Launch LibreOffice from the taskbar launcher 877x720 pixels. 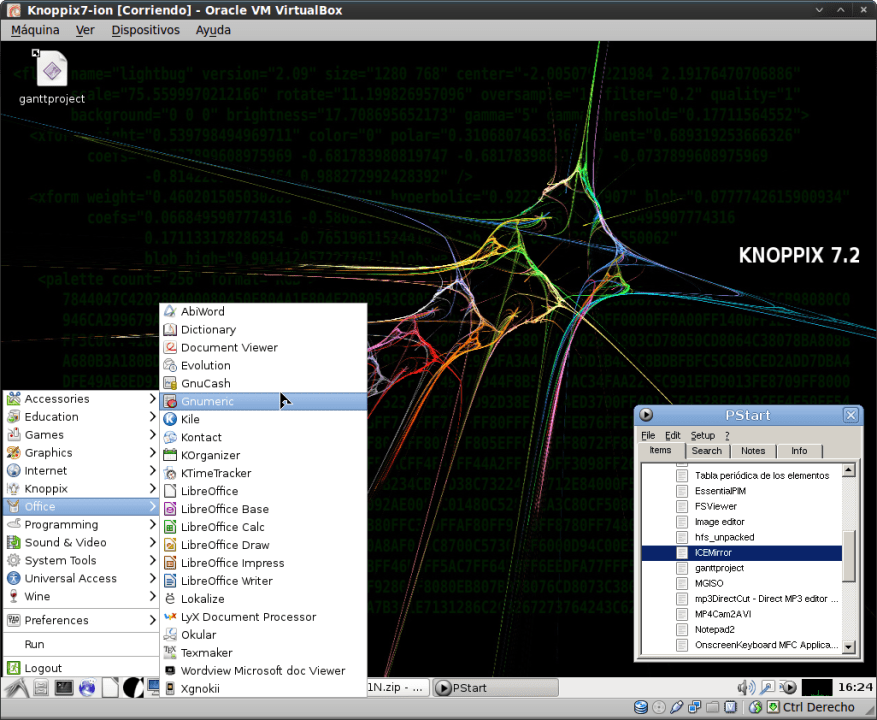click(x=110, y=688)
